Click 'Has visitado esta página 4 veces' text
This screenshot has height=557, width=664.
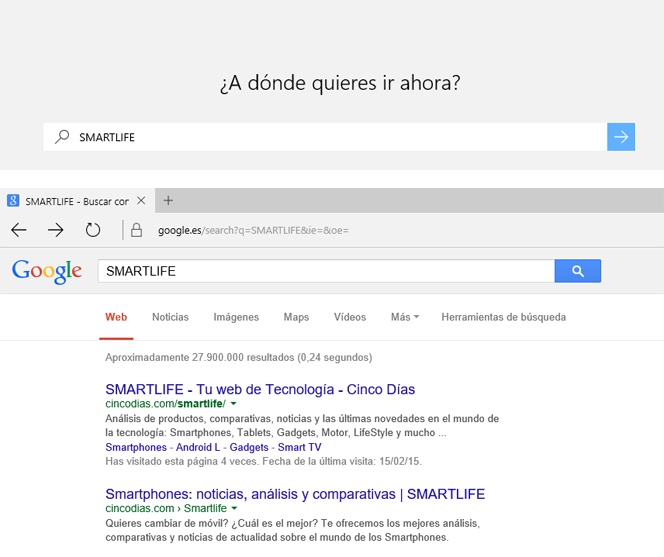click(181, 461)
